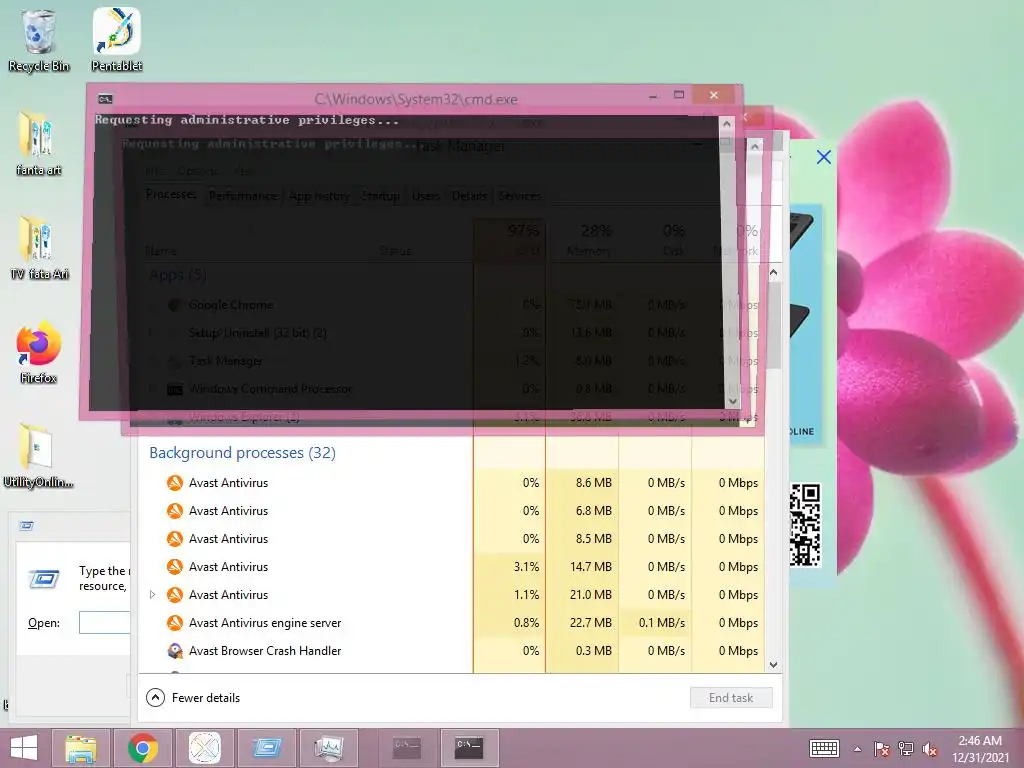
Task: Open the Action Center flag icon
Action: 881,749
